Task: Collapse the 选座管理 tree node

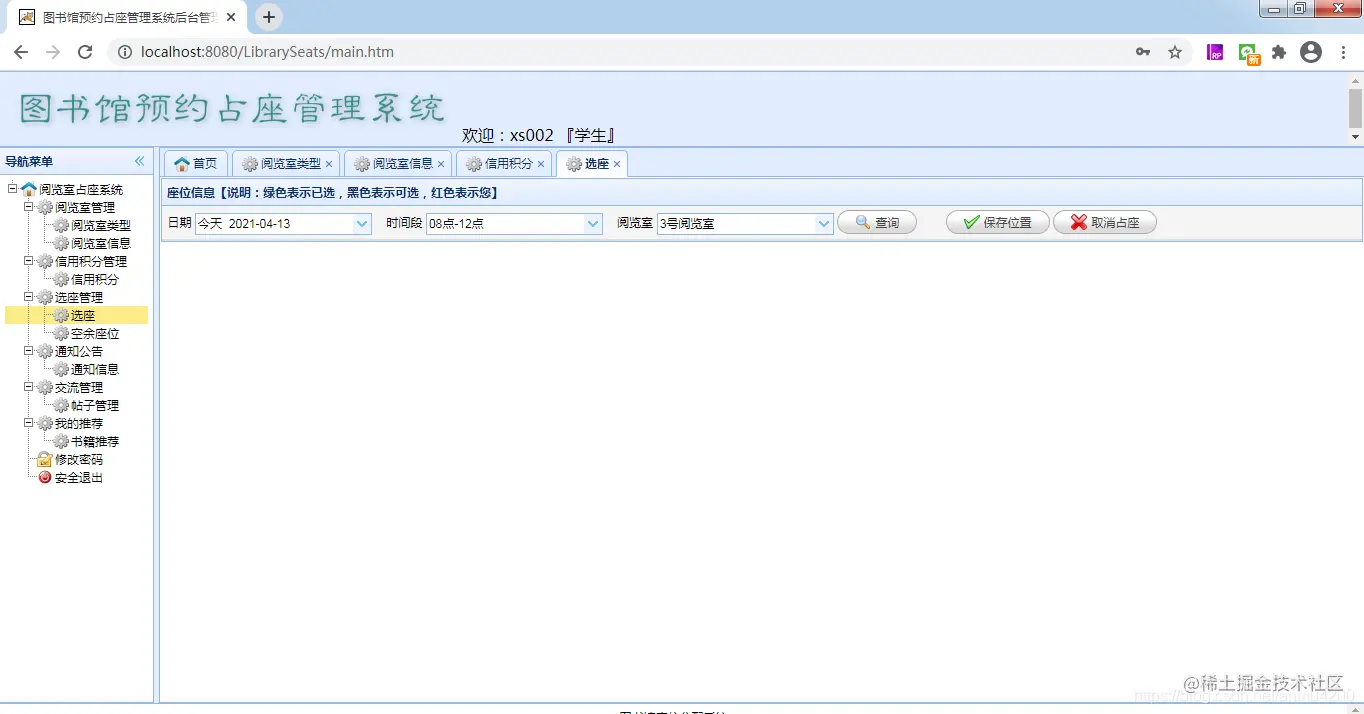Action: point(28,297)
